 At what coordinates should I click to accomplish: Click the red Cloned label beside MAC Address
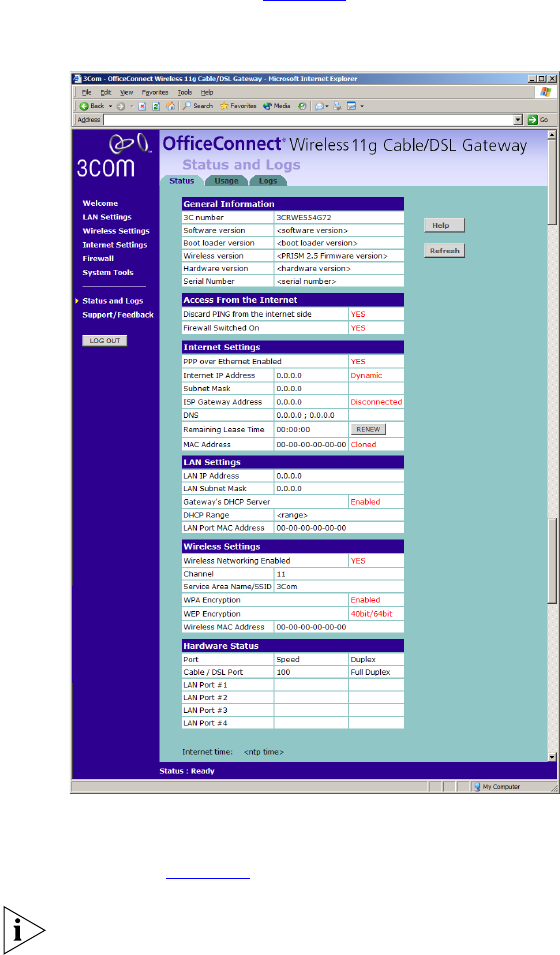[x=363, y=445]
